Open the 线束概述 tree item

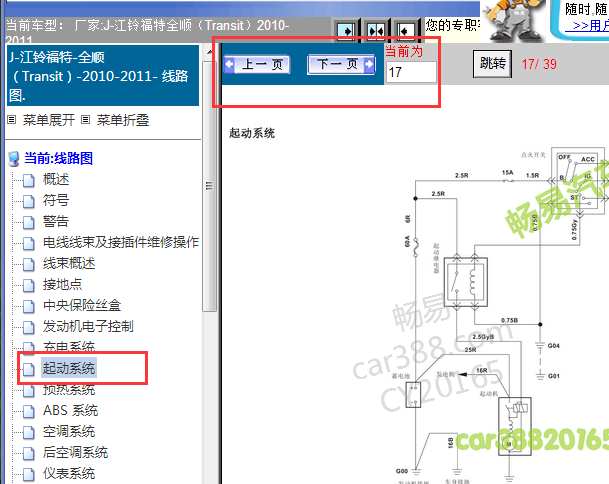pos(69,263)
